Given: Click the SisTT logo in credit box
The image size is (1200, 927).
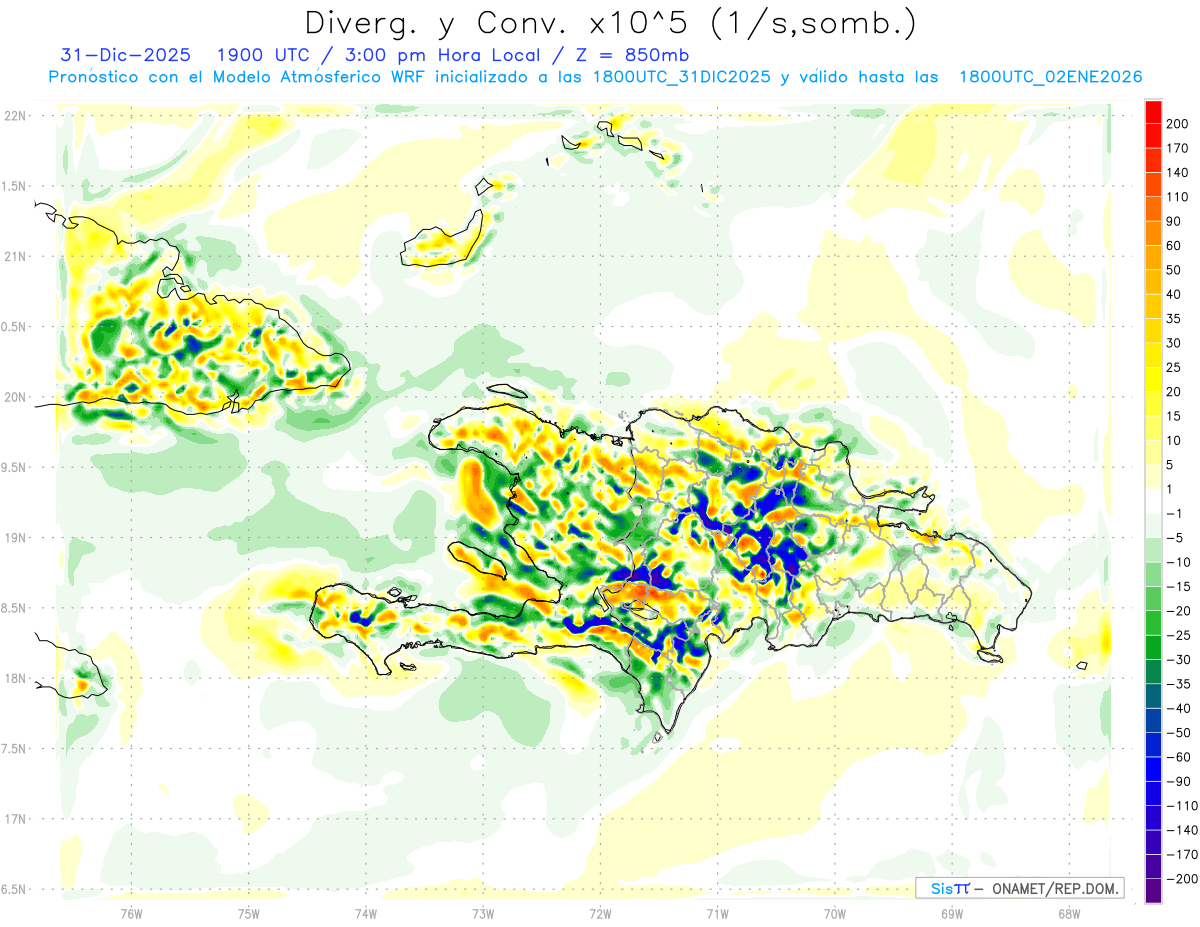Looking at the screenshot, I should [x=949, y=888].
